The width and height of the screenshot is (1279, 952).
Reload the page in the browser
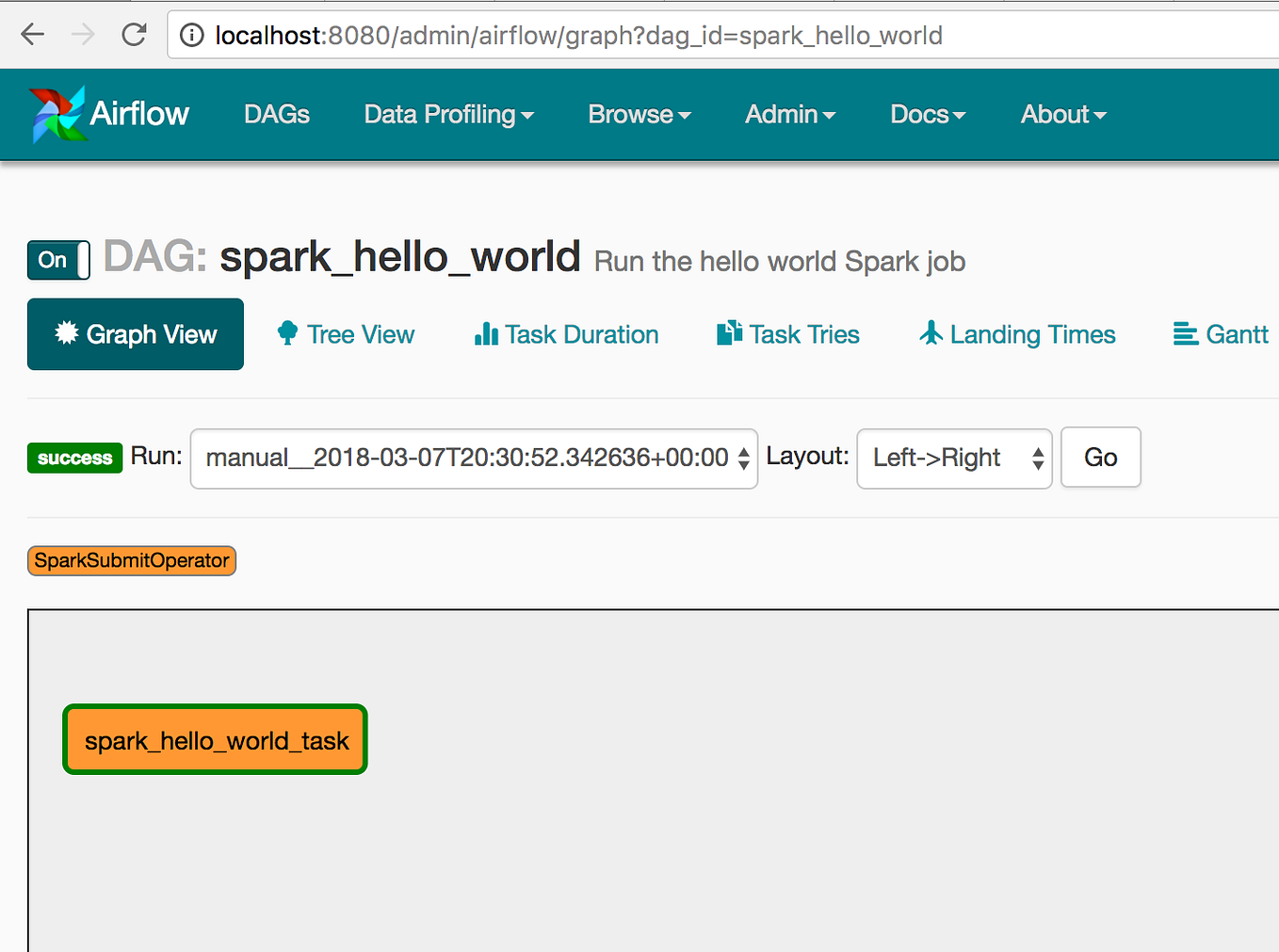tap(134, 35)
